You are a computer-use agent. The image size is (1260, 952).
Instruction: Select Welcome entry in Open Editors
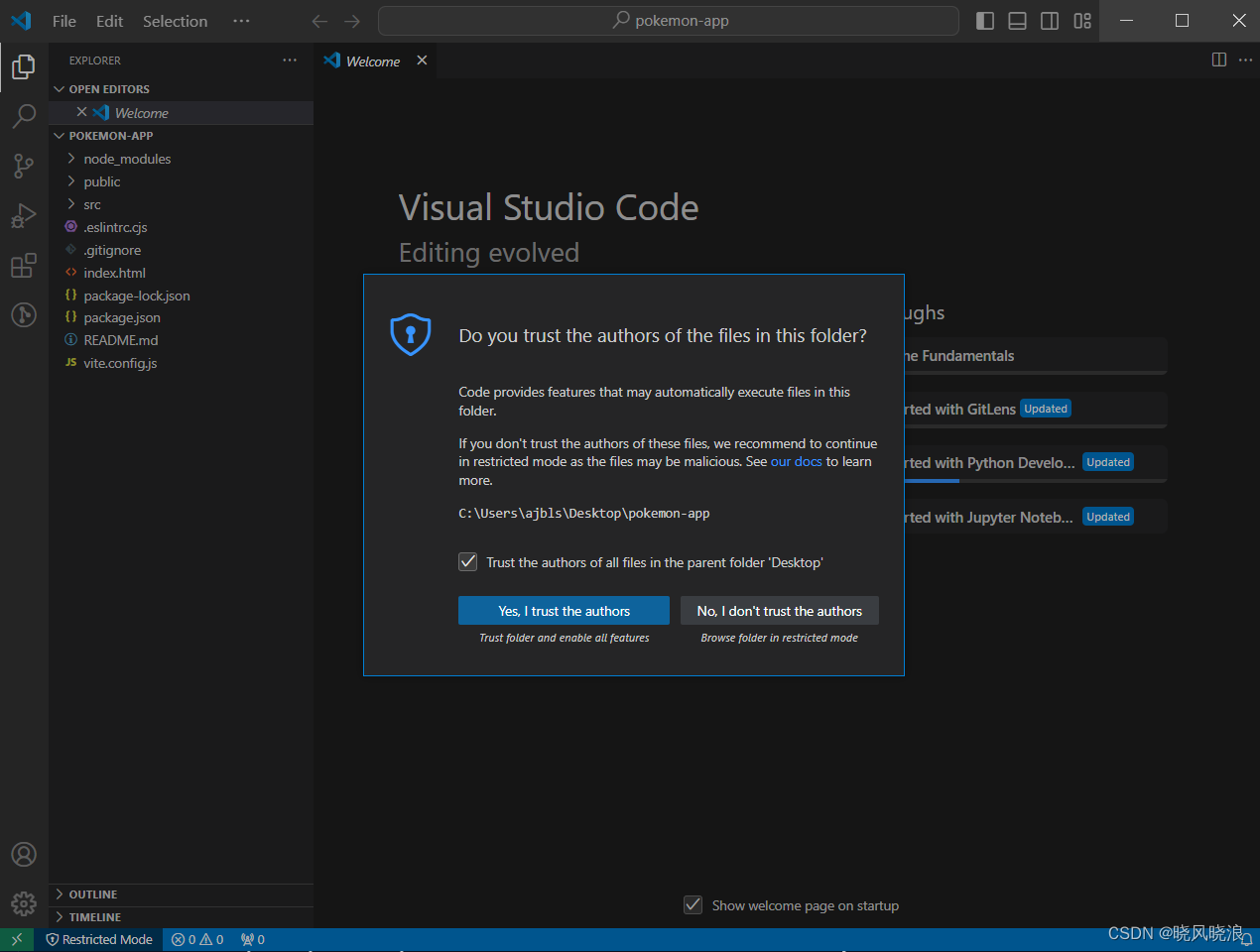click(183, 113)
